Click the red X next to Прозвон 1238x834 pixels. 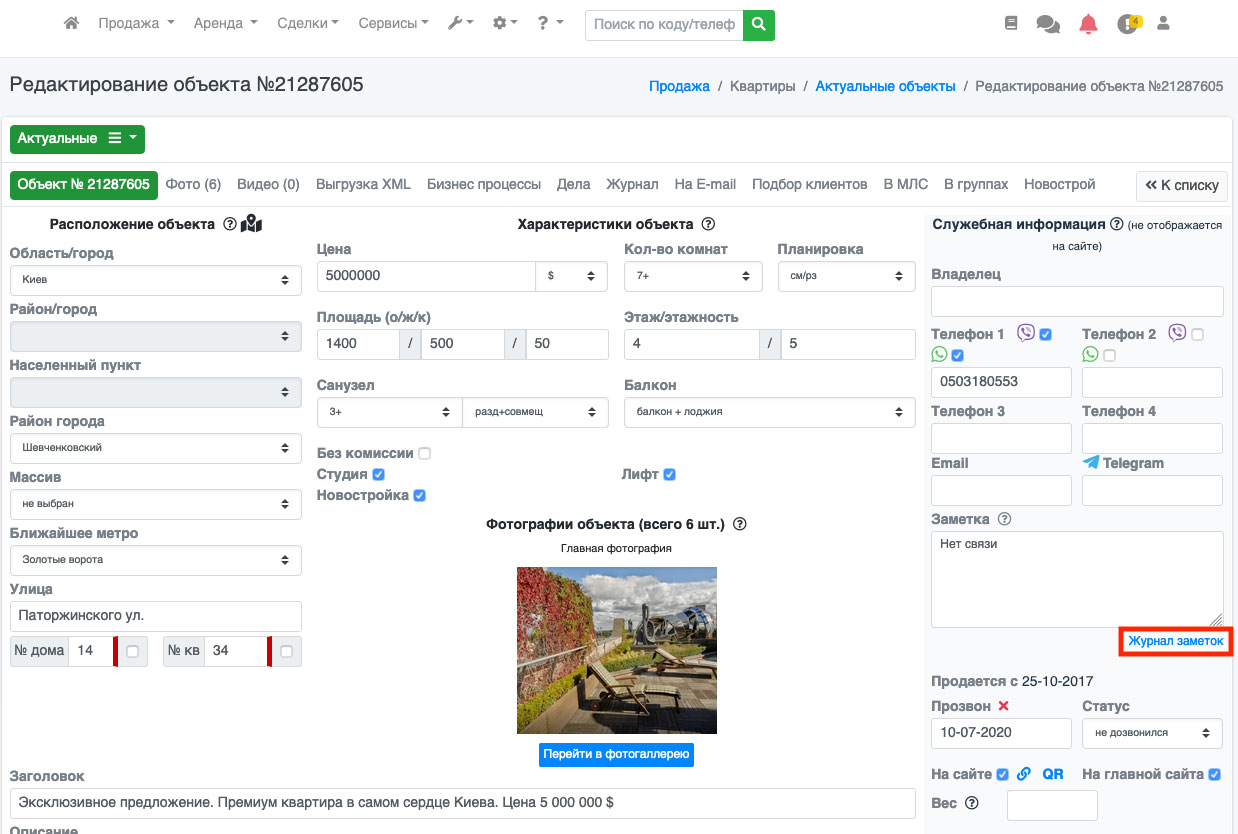pyautogui.click(x=1004, y=706)
